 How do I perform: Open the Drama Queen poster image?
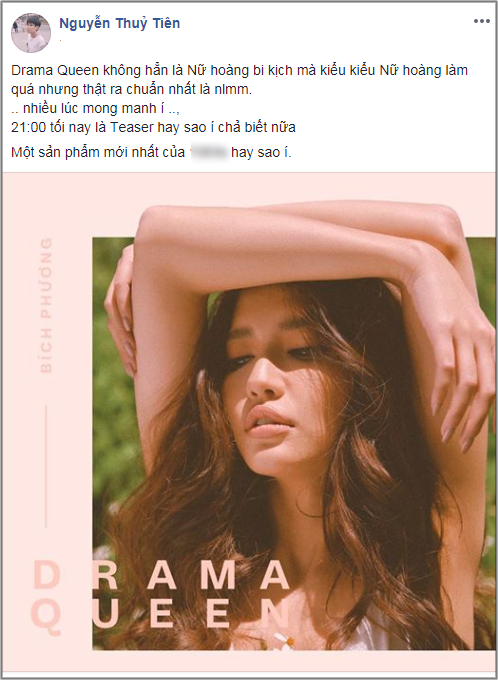pyautogui.click(x=249, y=424)
